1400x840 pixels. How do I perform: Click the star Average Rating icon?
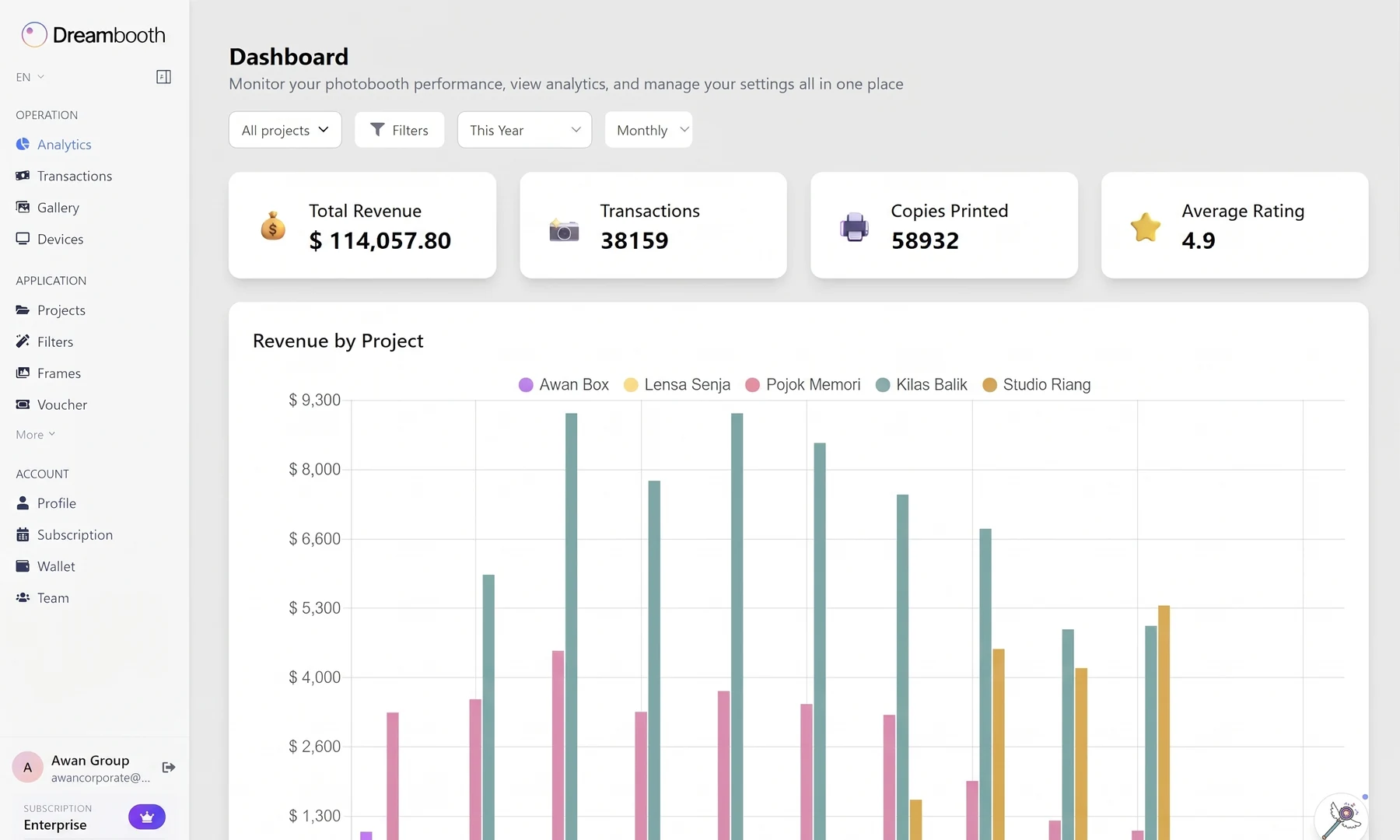[x=1146, y=226]
